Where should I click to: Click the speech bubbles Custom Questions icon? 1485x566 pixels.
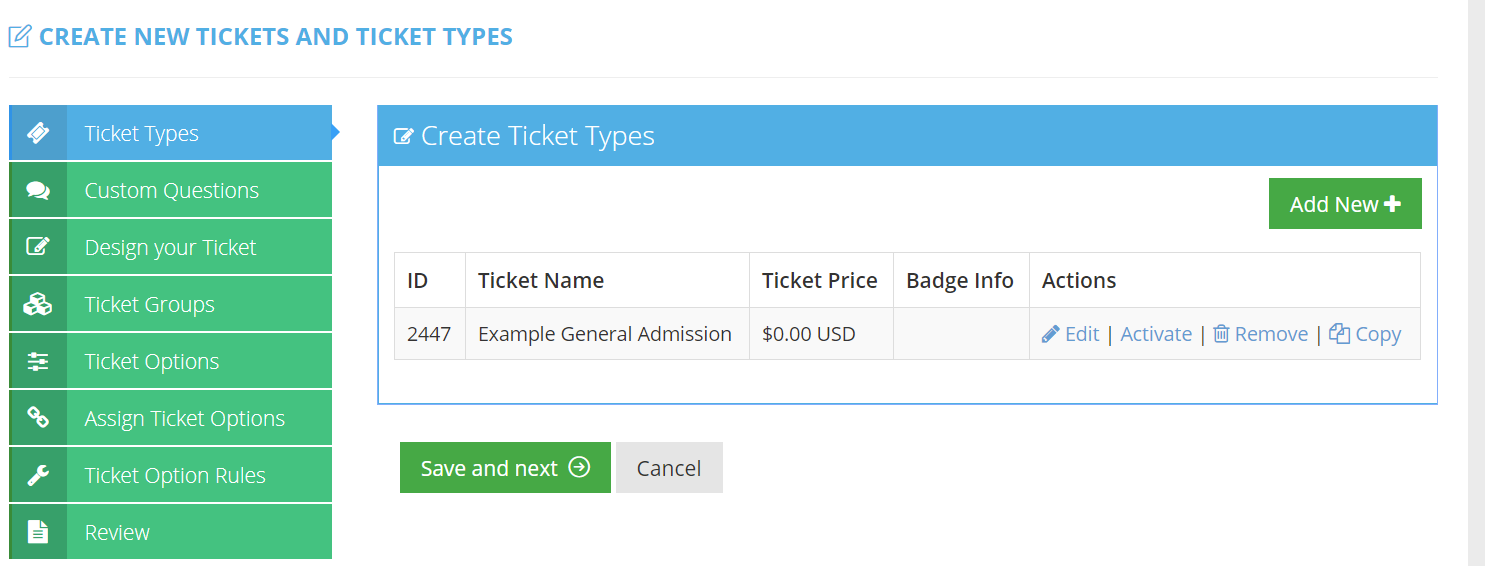tap(38, 190)
